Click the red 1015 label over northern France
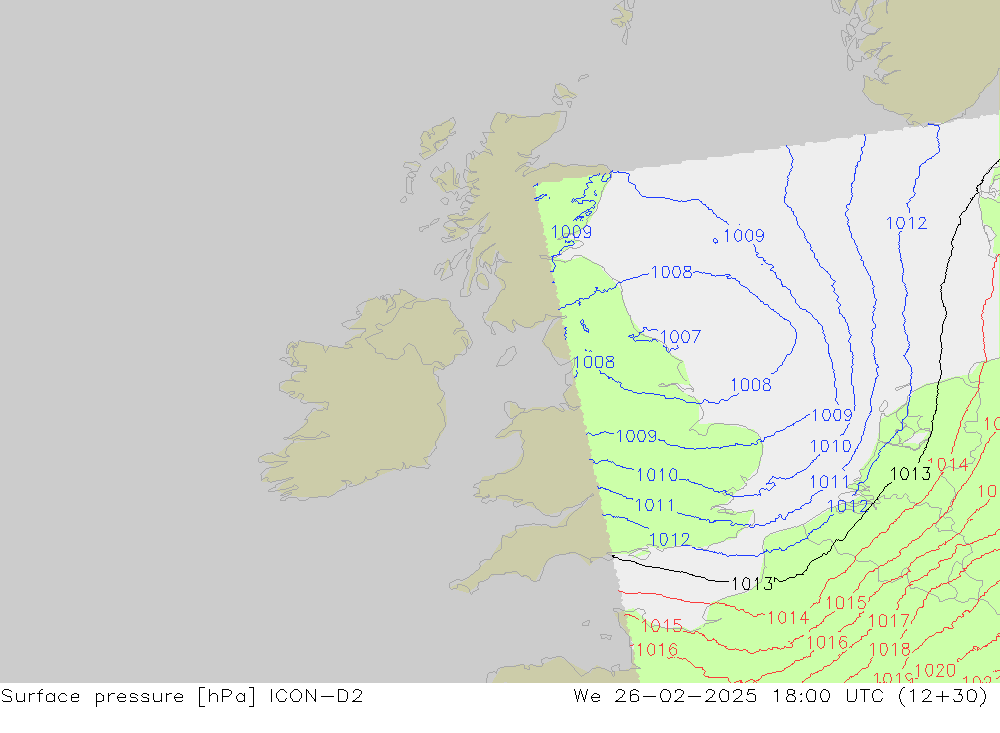The height and width of the screenshot is (733, 1000). (x=846, y=603)
